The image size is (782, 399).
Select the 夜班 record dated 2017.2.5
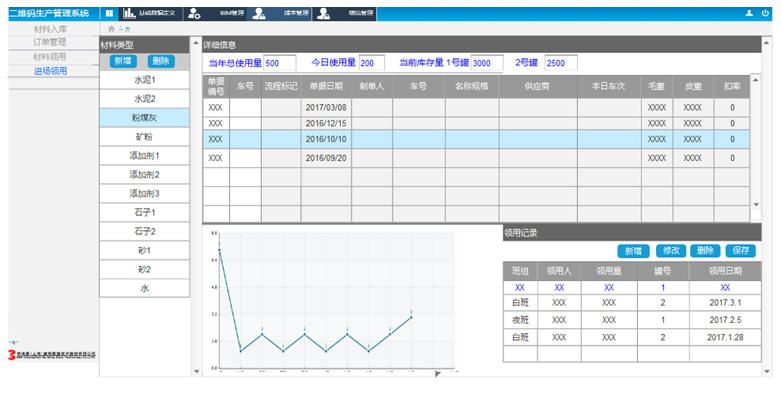[632, 320]
